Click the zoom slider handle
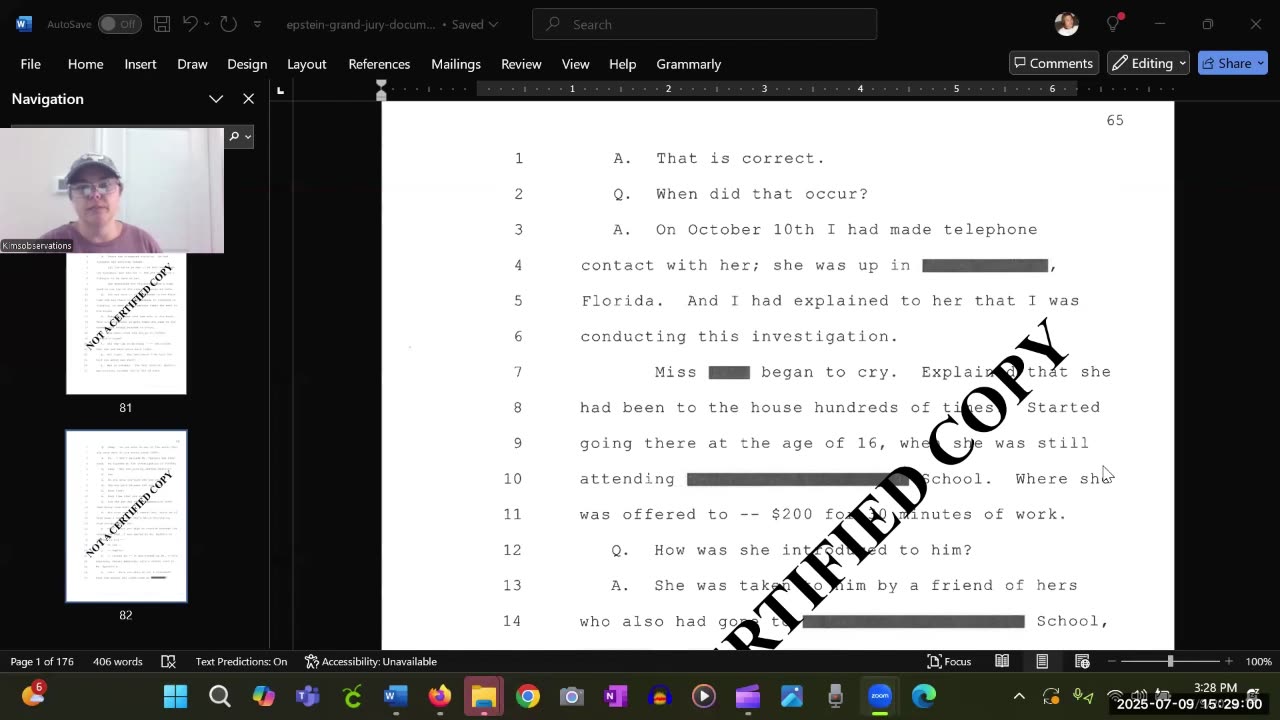Image resolution: width=1280 pixels, height=720 pixels. point(1170,661)
